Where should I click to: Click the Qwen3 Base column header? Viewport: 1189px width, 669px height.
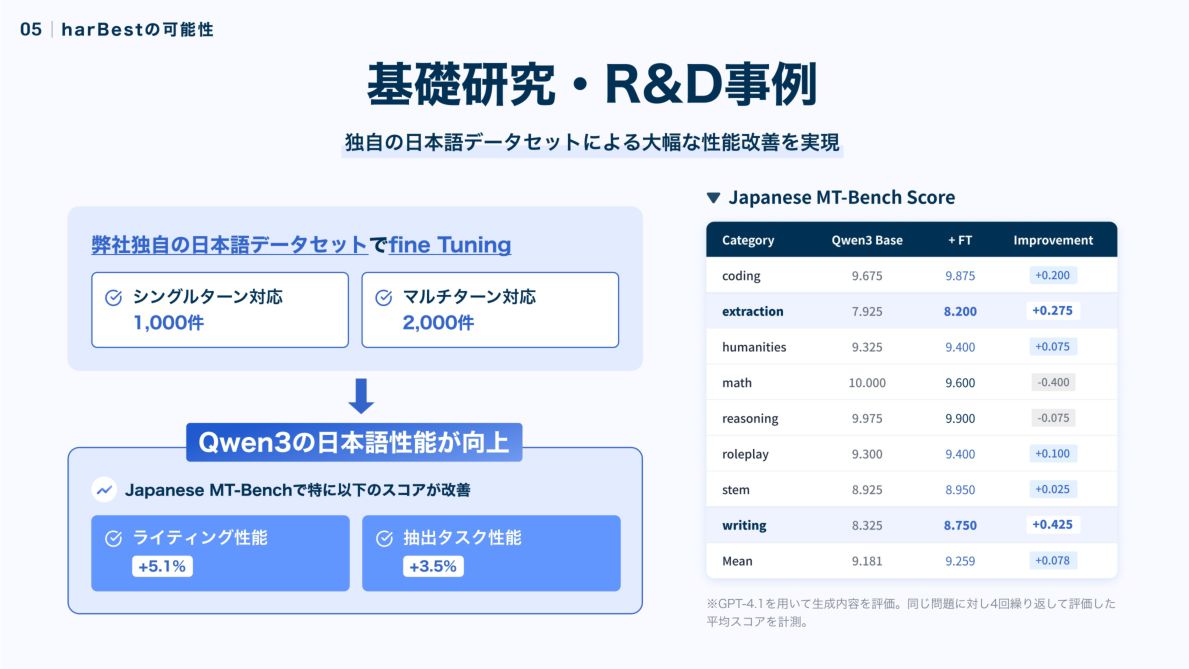[x=867, y=240]
